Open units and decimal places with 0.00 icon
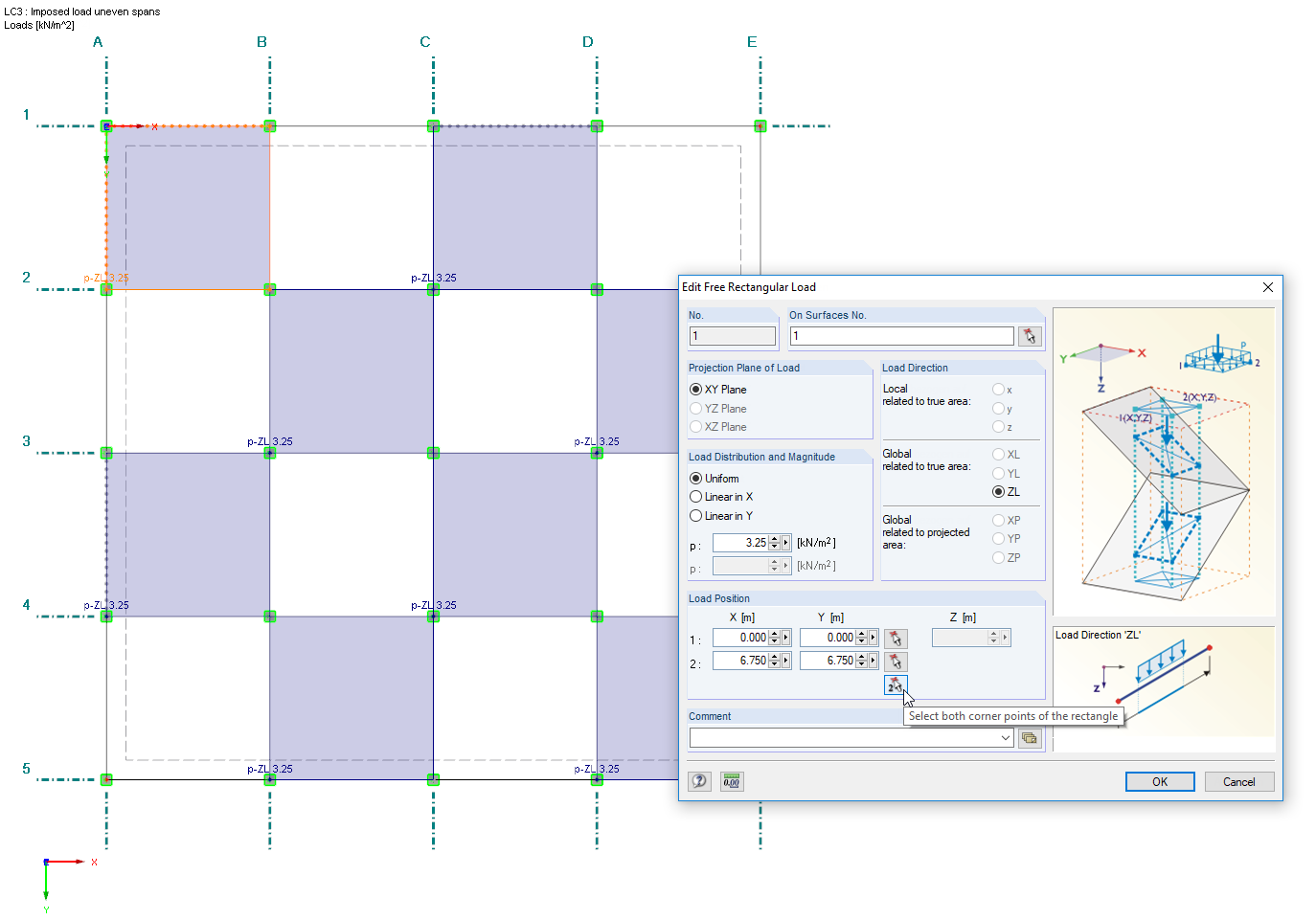Screen dimensions: 1316x920 [732, 781]
